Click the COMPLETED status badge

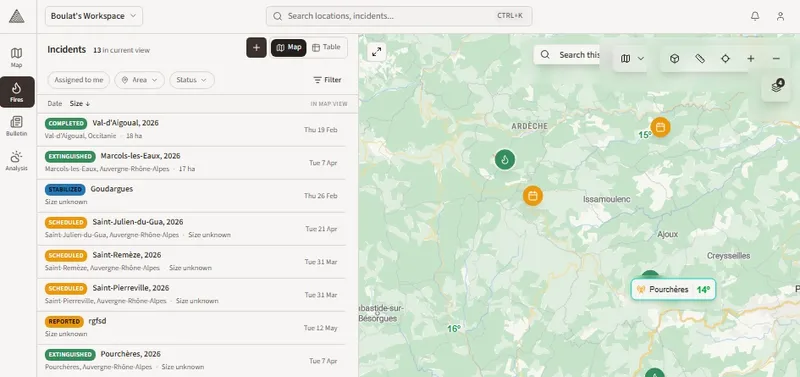66,123
